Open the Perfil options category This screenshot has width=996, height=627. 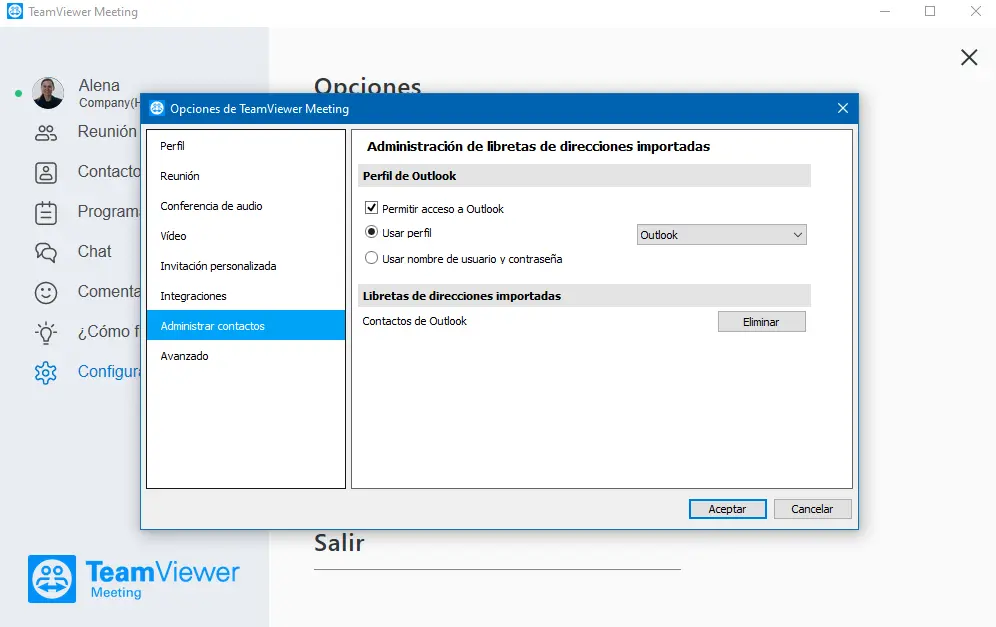246,146
